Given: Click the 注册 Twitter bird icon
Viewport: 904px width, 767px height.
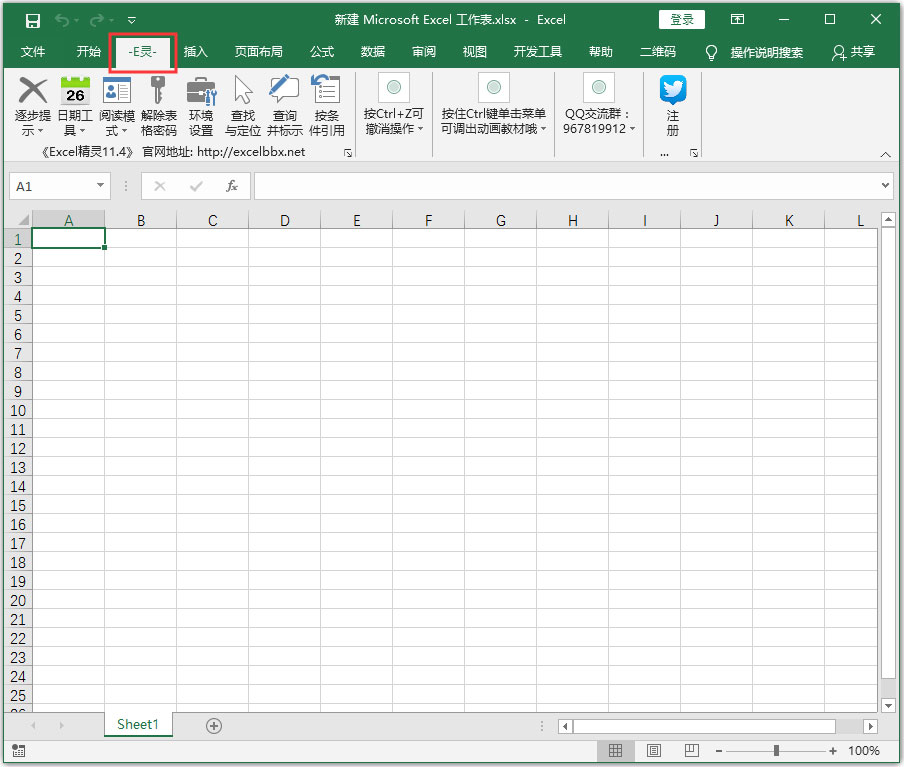Looking at the screenshot, I should (x=673, y=90).
